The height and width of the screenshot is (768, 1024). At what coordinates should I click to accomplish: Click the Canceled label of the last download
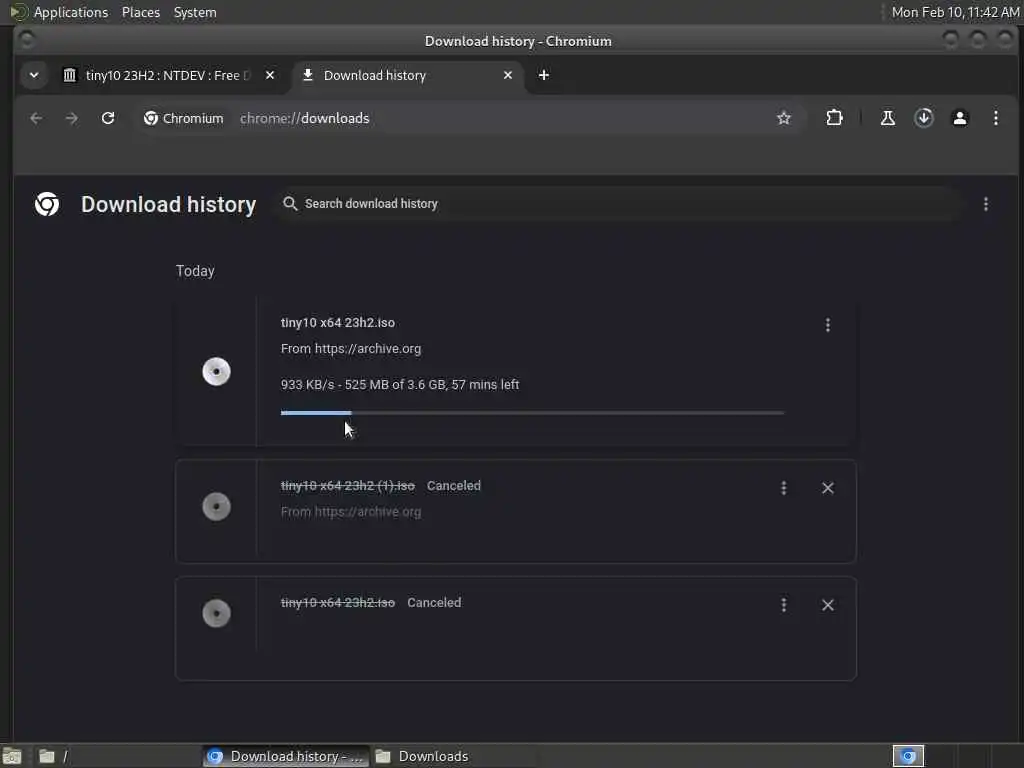[434, 603]
